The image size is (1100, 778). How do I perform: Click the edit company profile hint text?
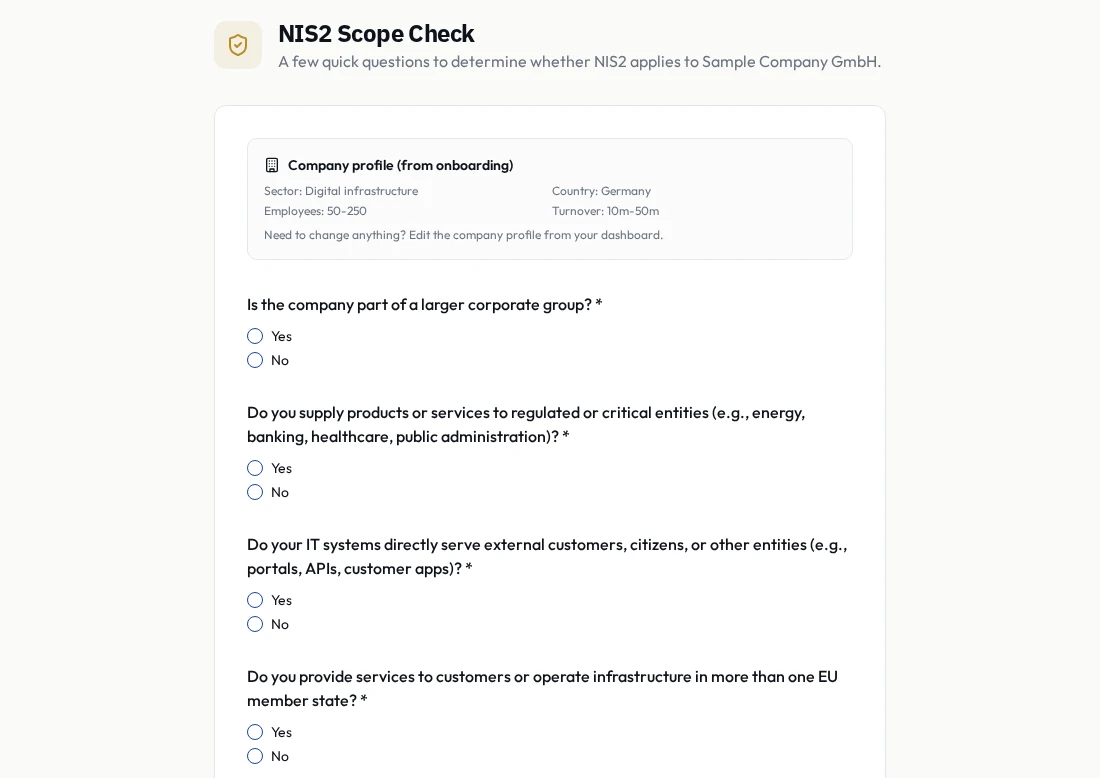[463, 235]
